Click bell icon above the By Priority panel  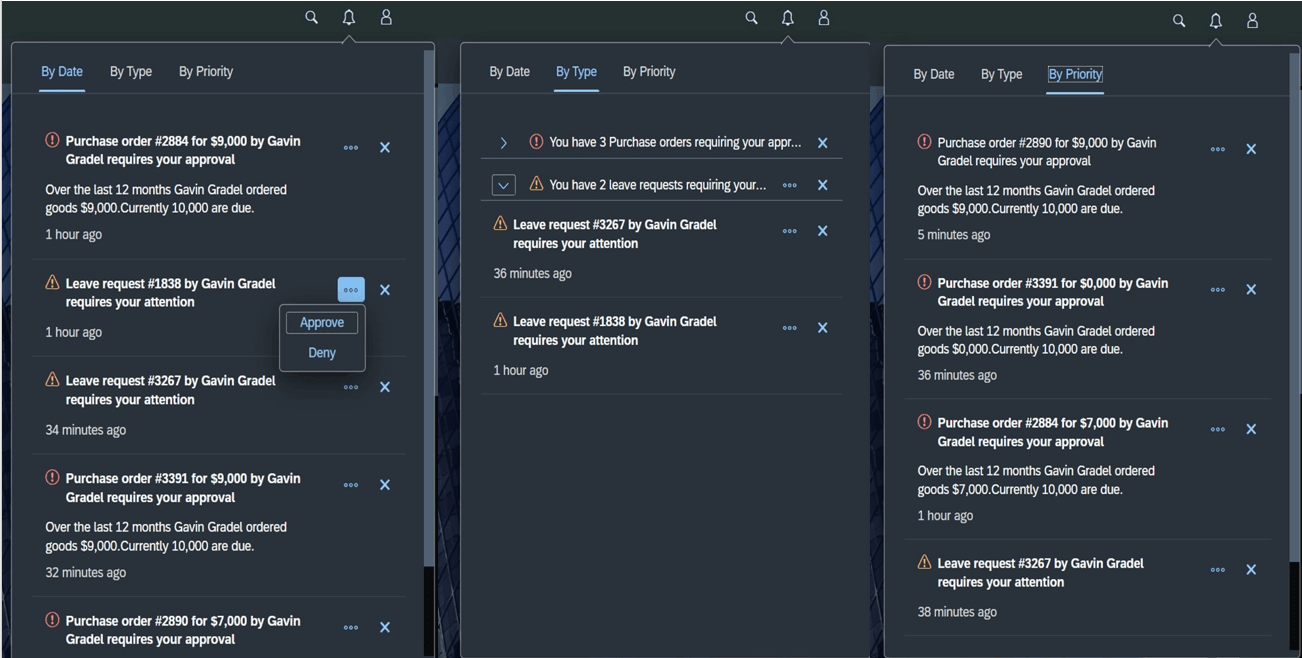[1216, 20]
